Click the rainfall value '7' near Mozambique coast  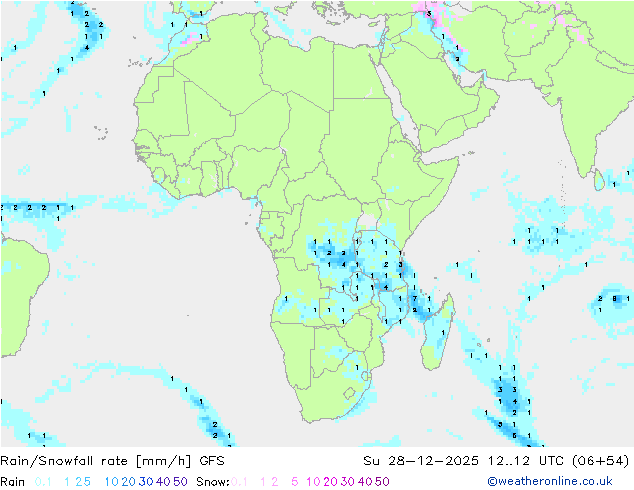click(415, 299)
